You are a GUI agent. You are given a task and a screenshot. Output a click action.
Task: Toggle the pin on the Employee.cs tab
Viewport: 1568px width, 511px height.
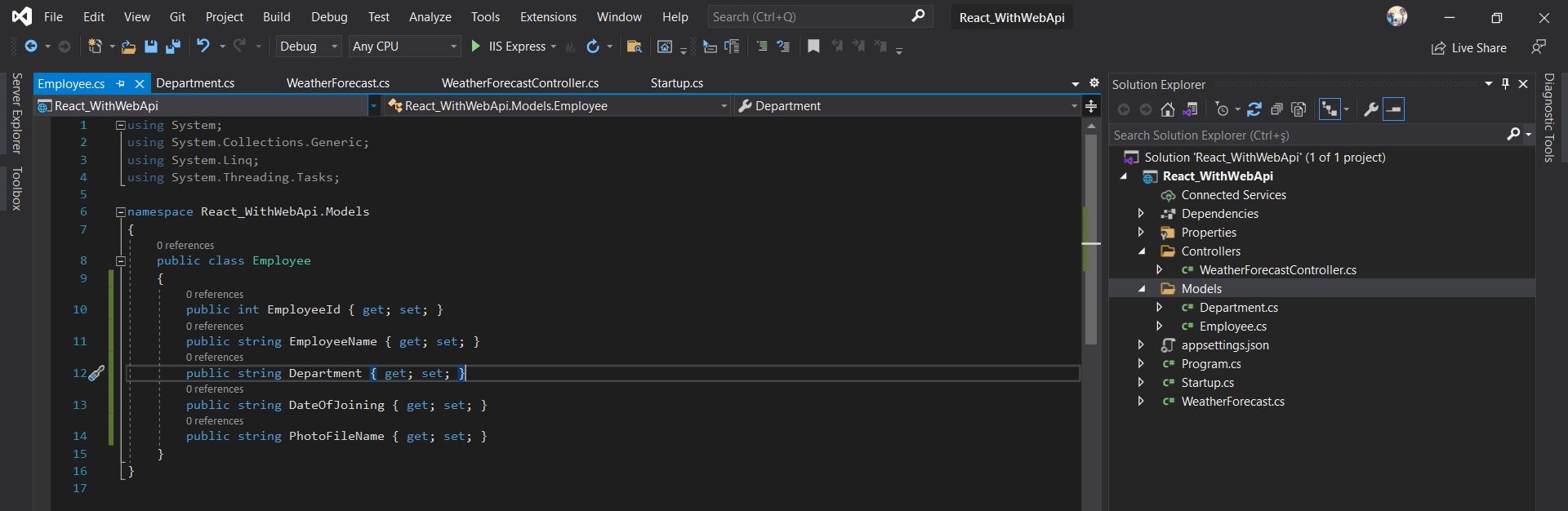[x=121, y=83]
